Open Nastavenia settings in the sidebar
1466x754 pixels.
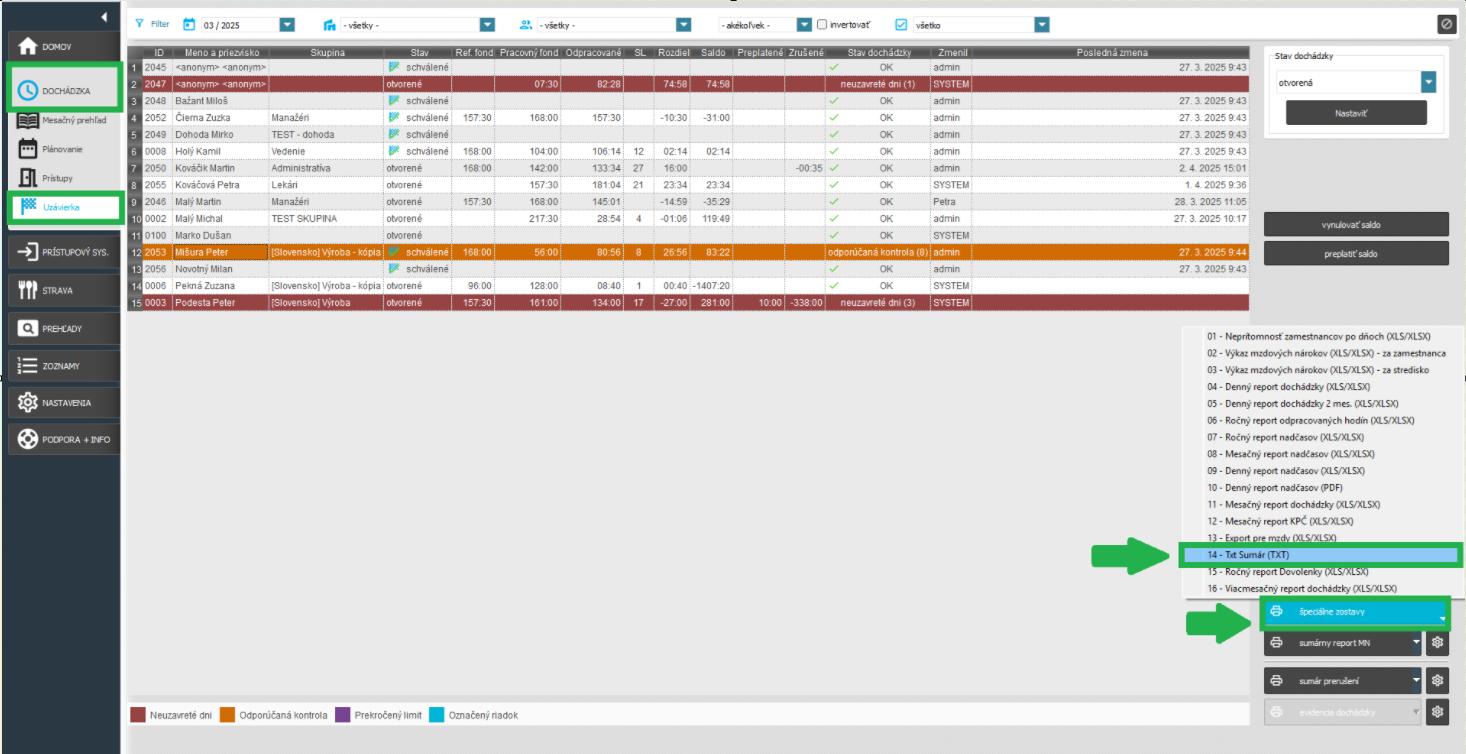(60, 403)
